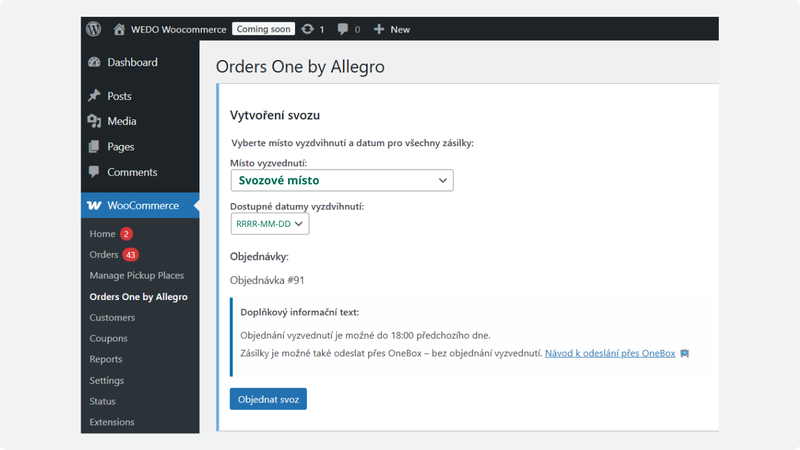Click the Dostupné datumy vyzdvihnutí label

(x=297, y=207)
